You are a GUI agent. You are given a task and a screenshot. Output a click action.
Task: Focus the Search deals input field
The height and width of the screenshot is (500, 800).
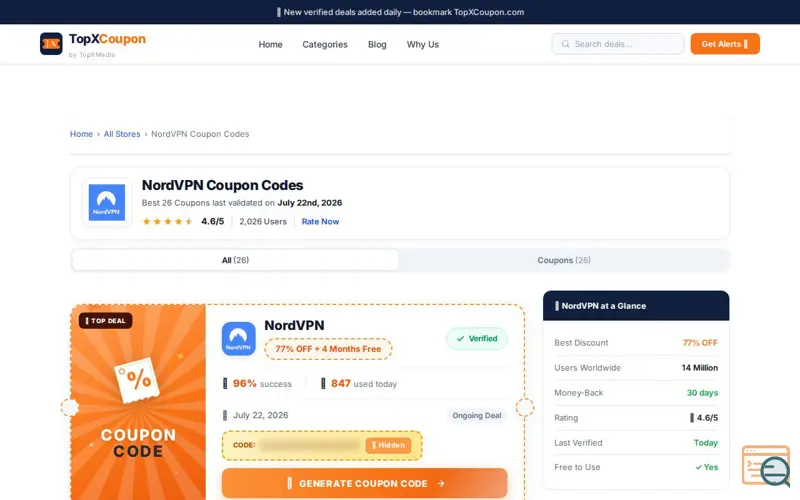(x=618, y=44)
